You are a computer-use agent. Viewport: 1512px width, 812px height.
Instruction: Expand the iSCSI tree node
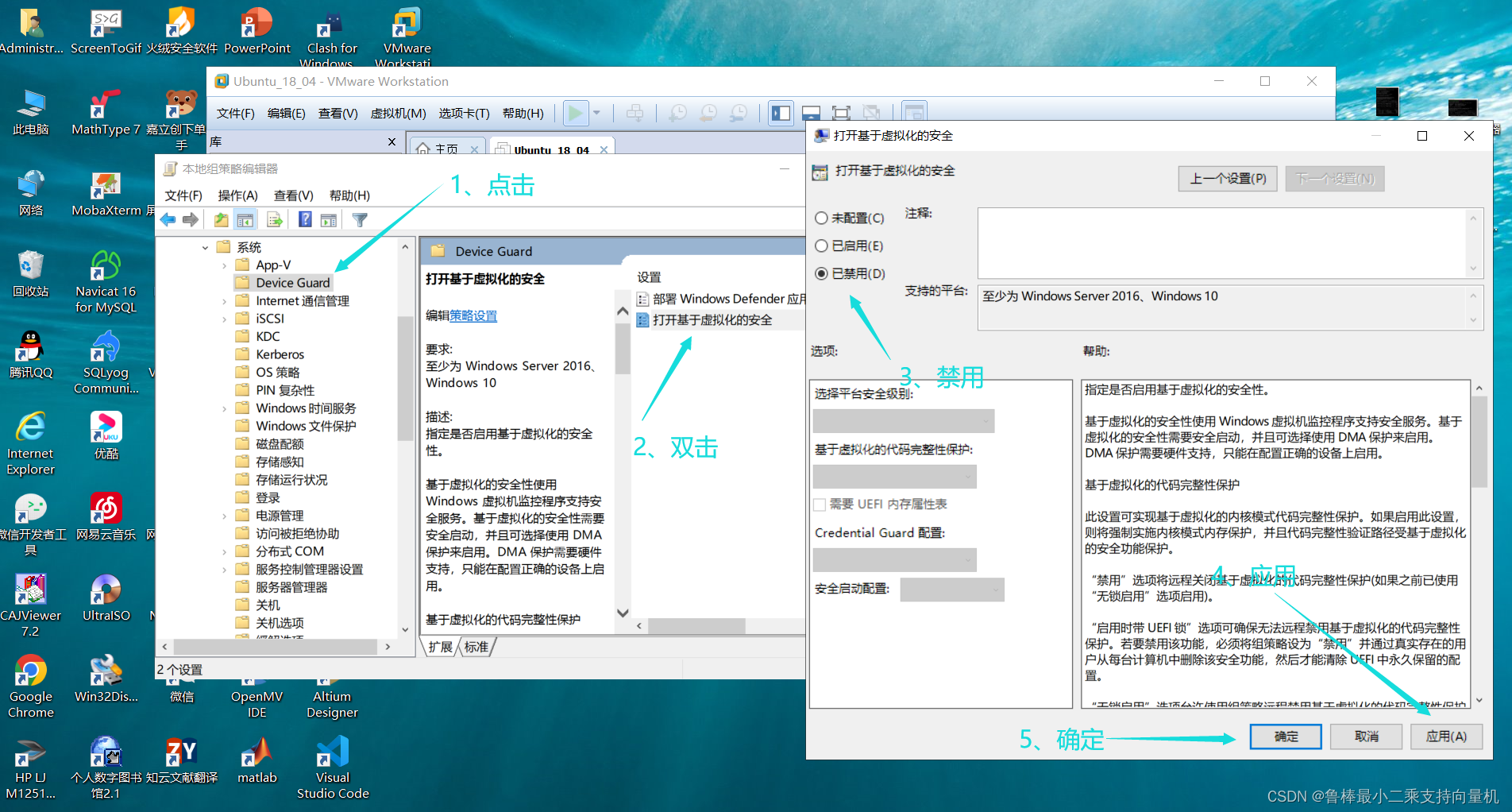tap(225, 319)
